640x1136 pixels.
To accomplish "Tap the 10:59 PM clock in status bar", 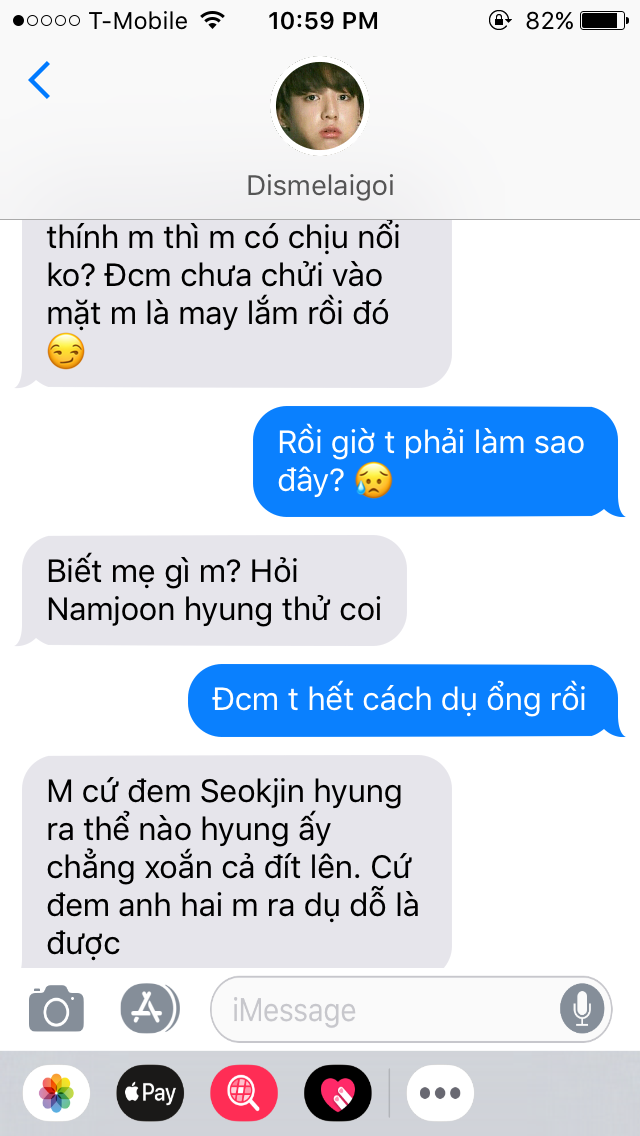I will [x=323, y=21].
